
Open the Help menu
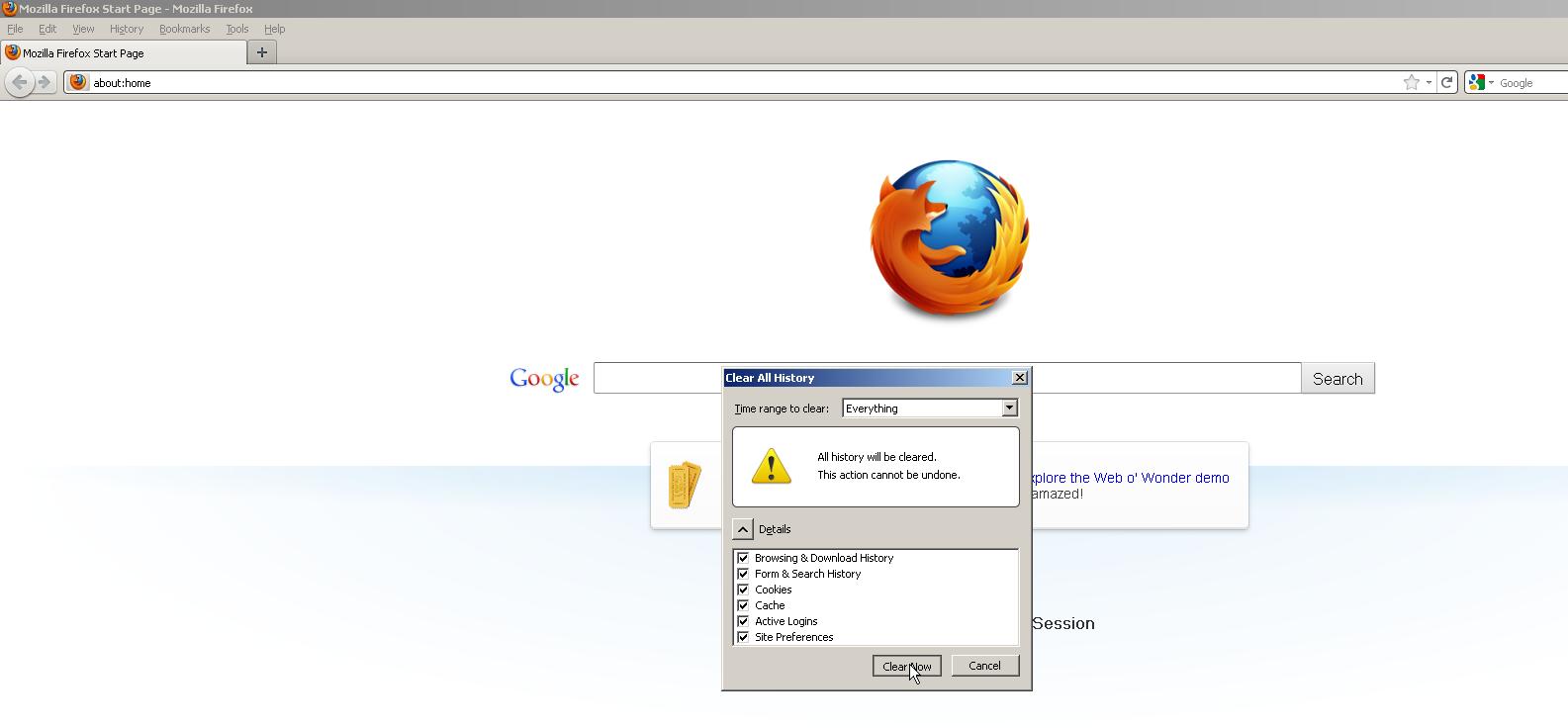tap(275, 29)
